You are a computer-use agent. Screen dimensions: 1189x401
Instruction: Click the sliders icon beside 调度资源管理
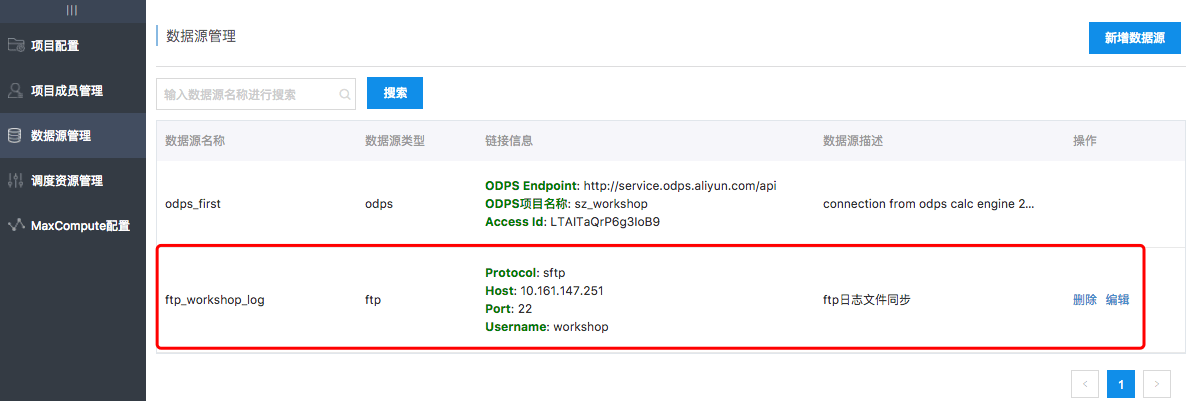15,181
